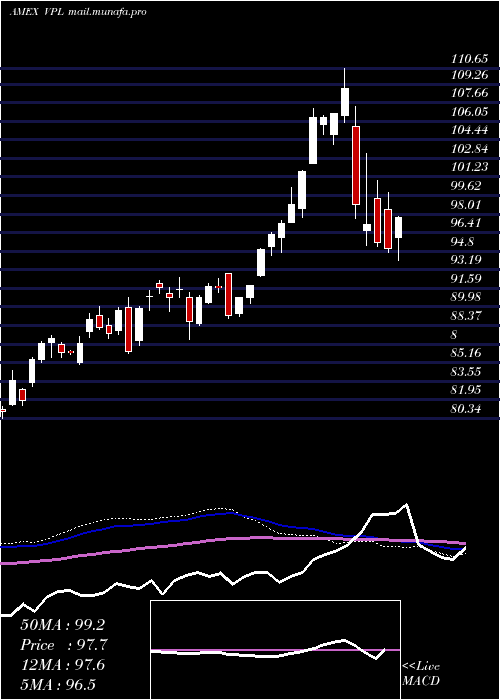Click the 81.95 price level label

click(x=467, y=390)
